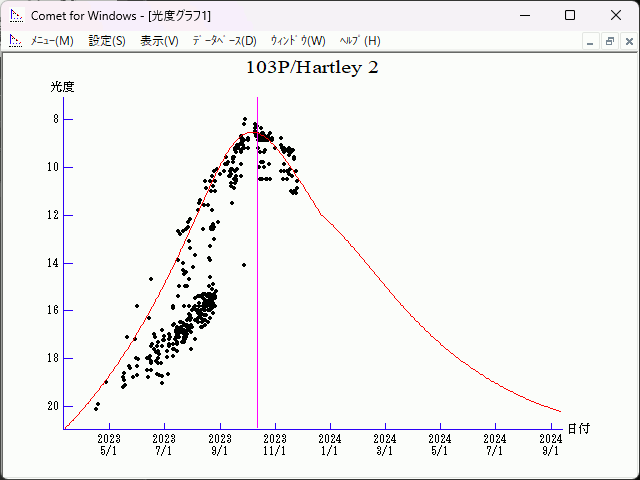Click the 2024 7/1 date label
This screenshot has width=640, height=480.
point(495,445)
